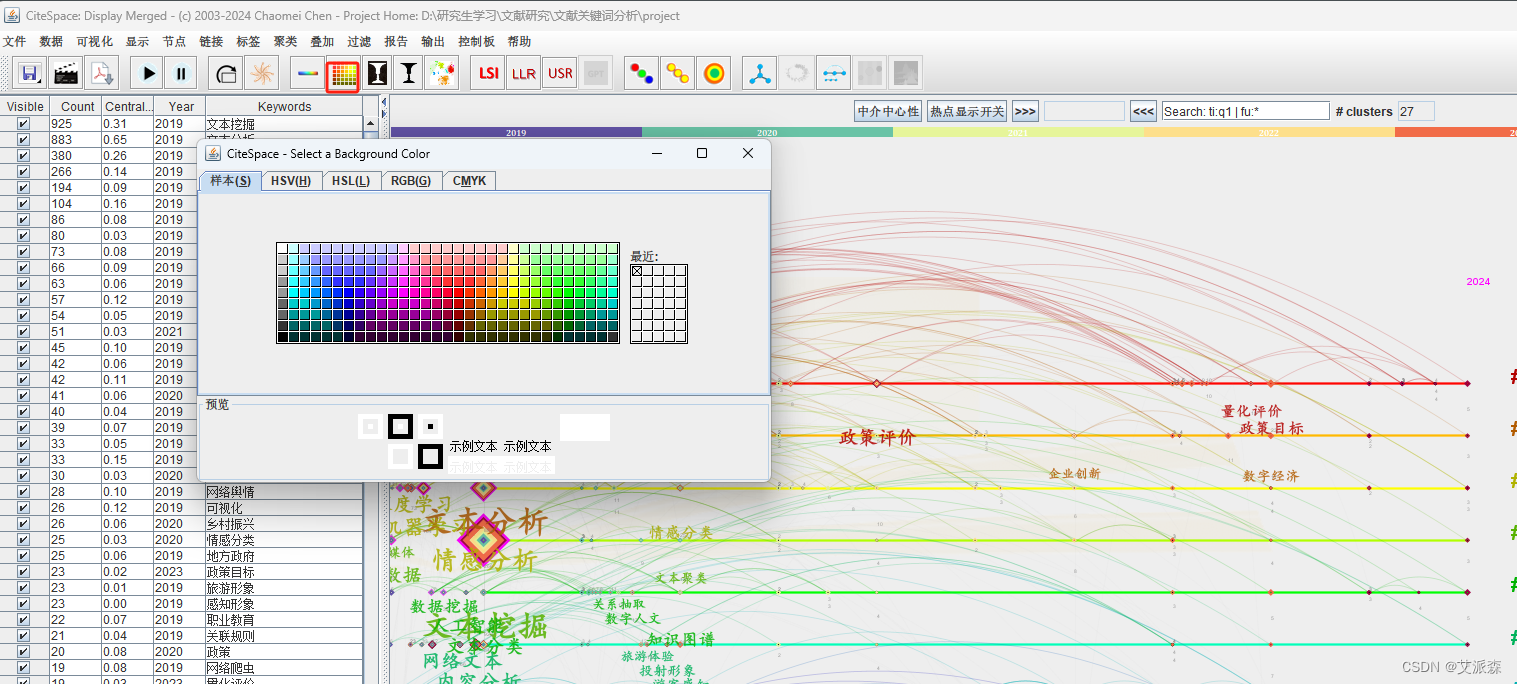This screenshot has width=1517, height=684.
Task: Toggle Visible checkbox for 地方政府 row
Action: click(x=24, y=556)
